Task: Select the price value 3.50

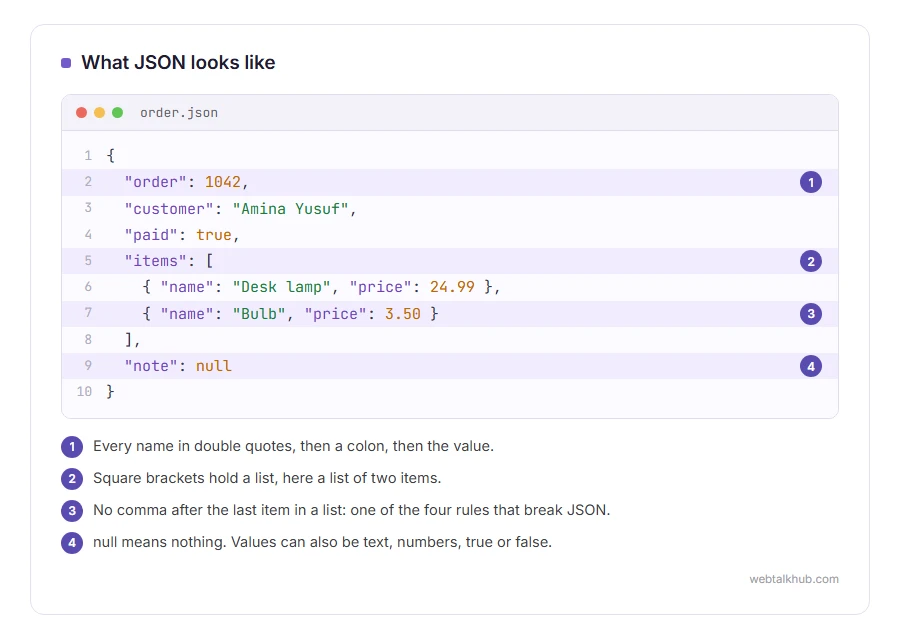Action: (403, 313)
